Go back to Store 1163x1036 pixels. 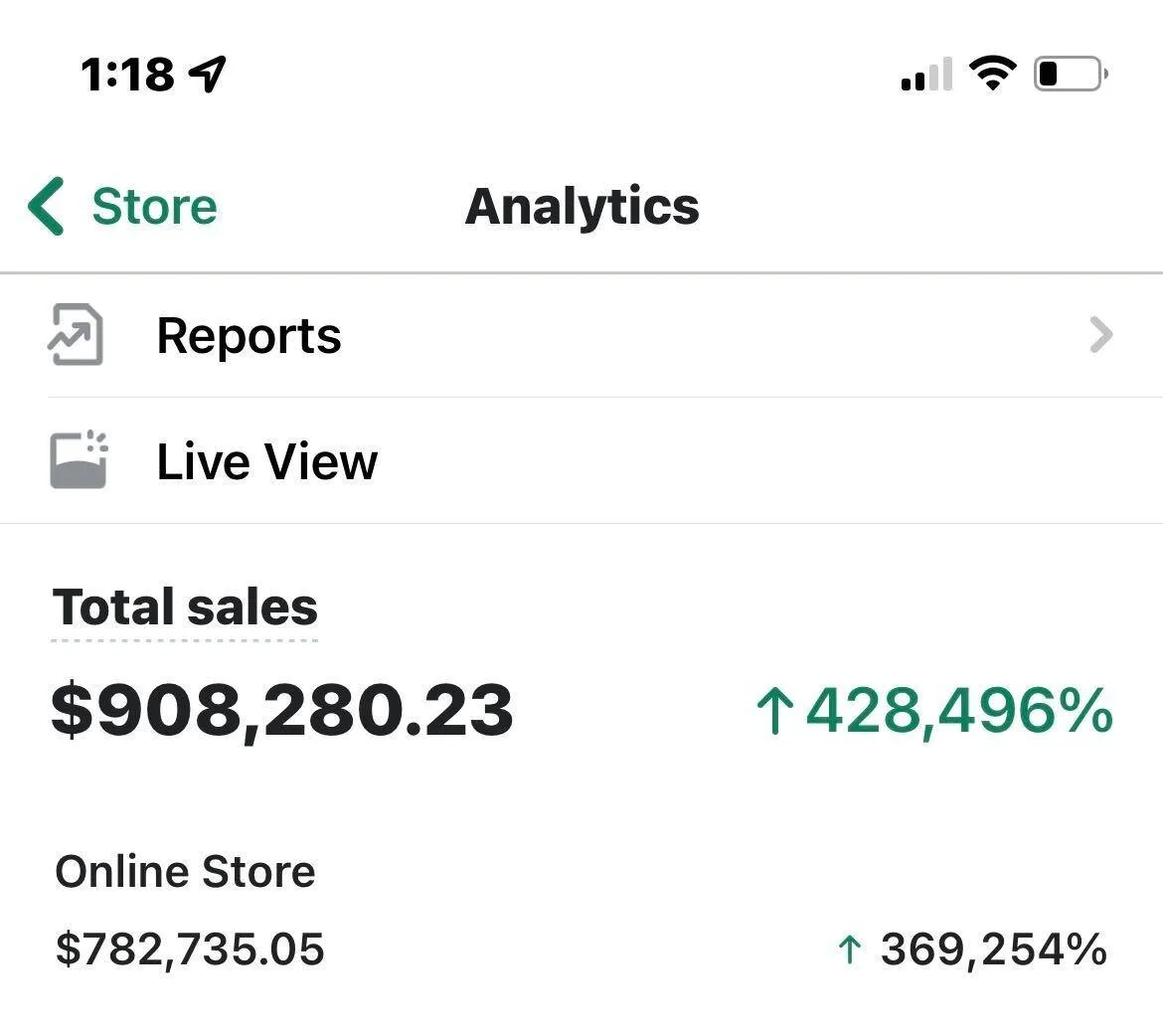(x=154, y=207)
